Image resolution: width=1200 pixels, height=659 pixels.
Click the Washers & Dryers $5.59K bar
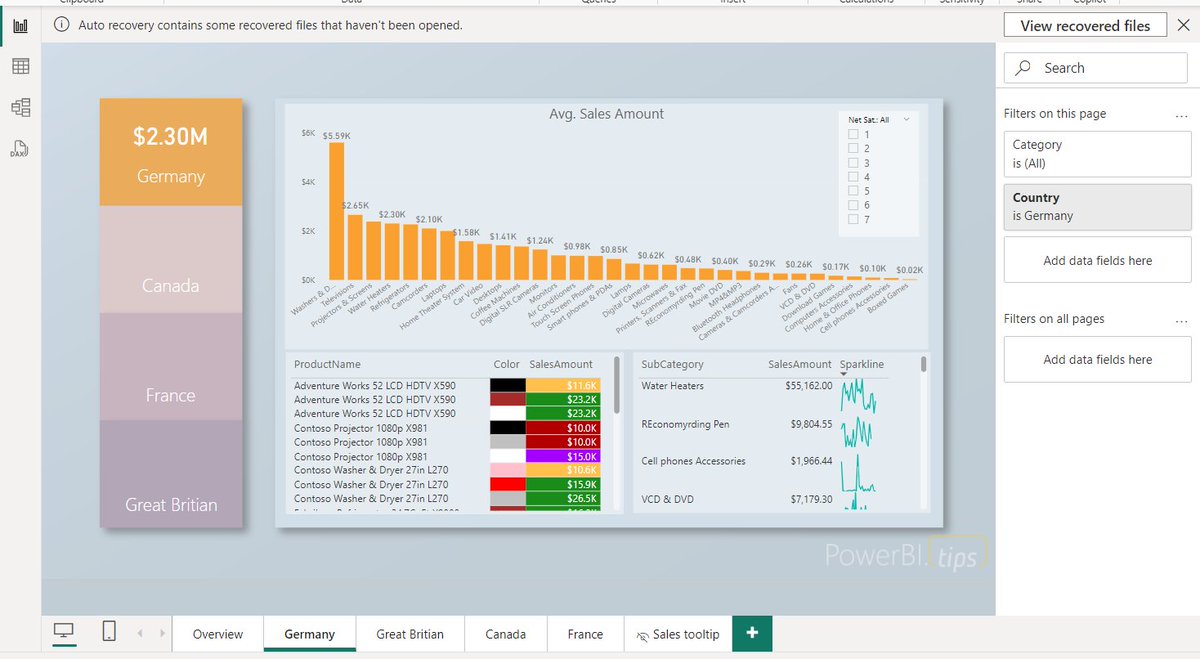pyautogui.click(x=337, y=212)
